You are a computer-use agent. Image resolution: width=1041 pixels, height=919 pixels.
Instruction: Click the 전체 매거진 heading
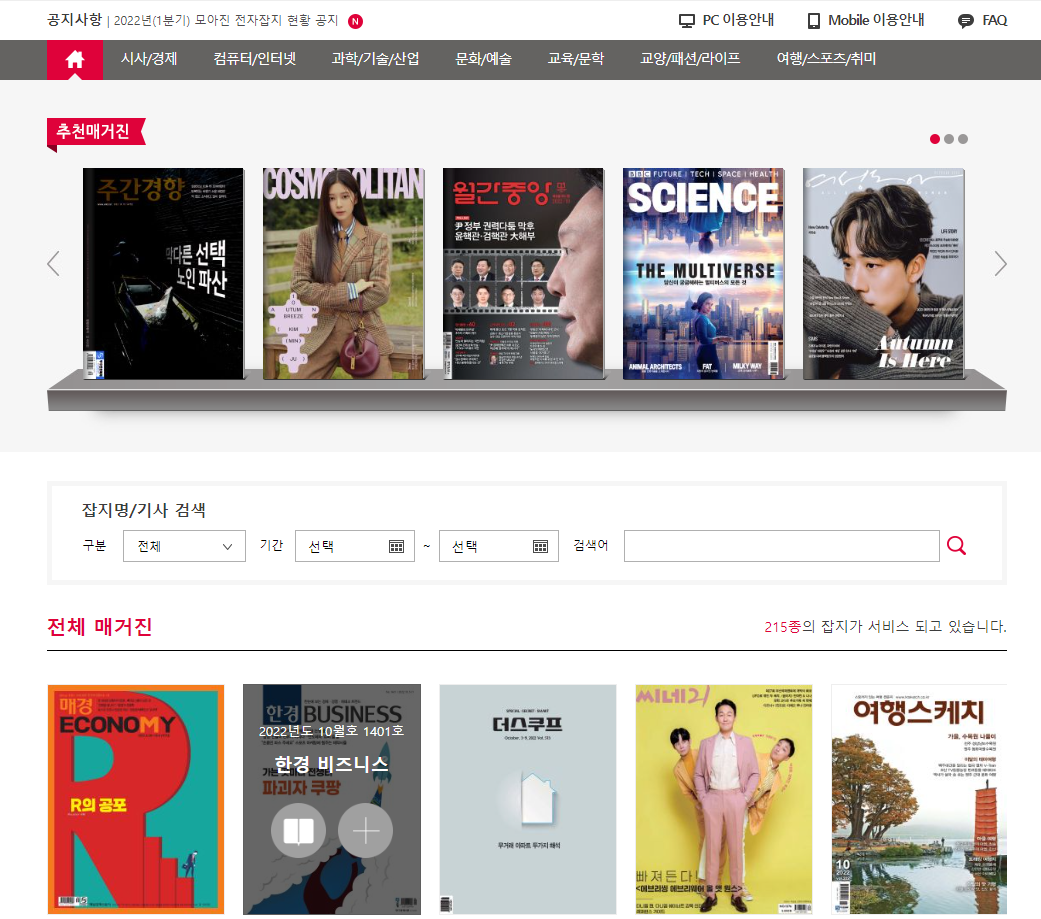(100, 626)
